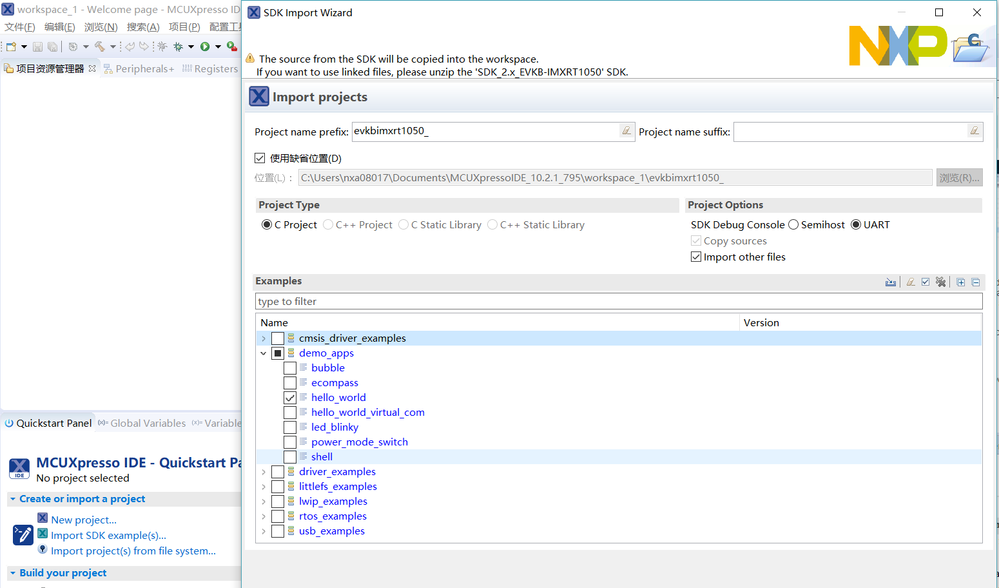Expand the usb_examples tree node

(x=263, y=531)
